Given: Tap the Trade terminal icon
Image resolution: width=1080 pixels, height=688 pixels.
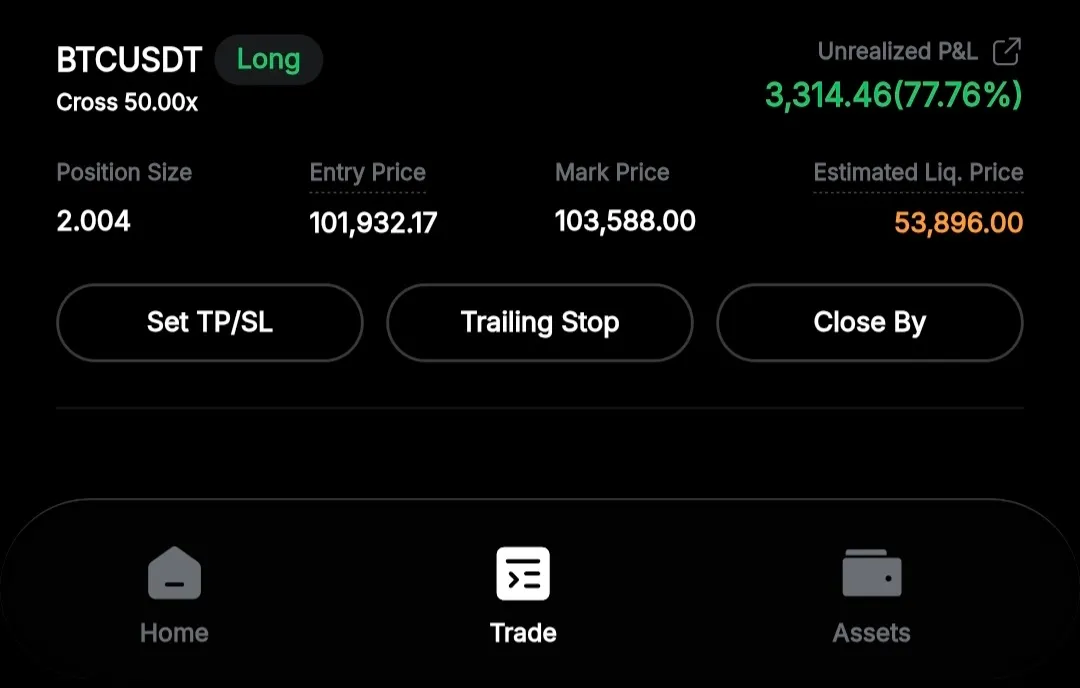Looking at the screenshot, I should coord(523,573).
